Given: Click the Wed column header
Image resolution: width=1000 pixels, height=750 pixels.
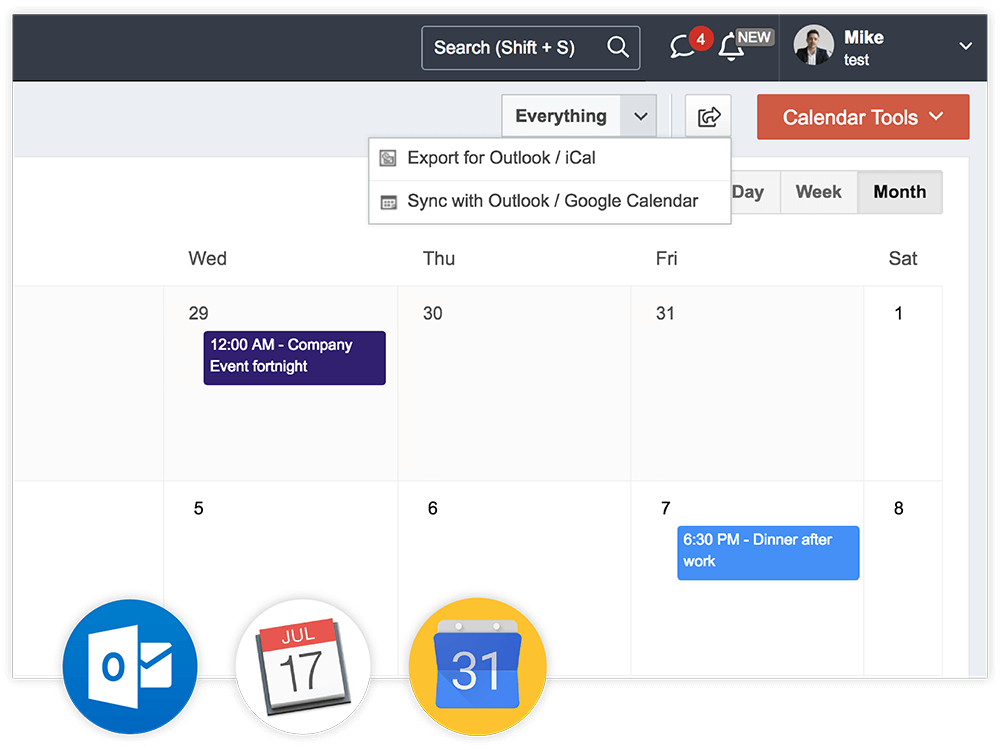Looking at the screenshot, I should click(207, 258).
